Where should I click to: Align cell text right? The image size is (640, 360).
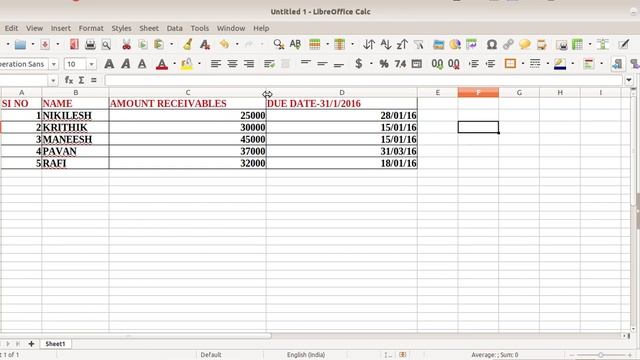click(x=249, y=64)
